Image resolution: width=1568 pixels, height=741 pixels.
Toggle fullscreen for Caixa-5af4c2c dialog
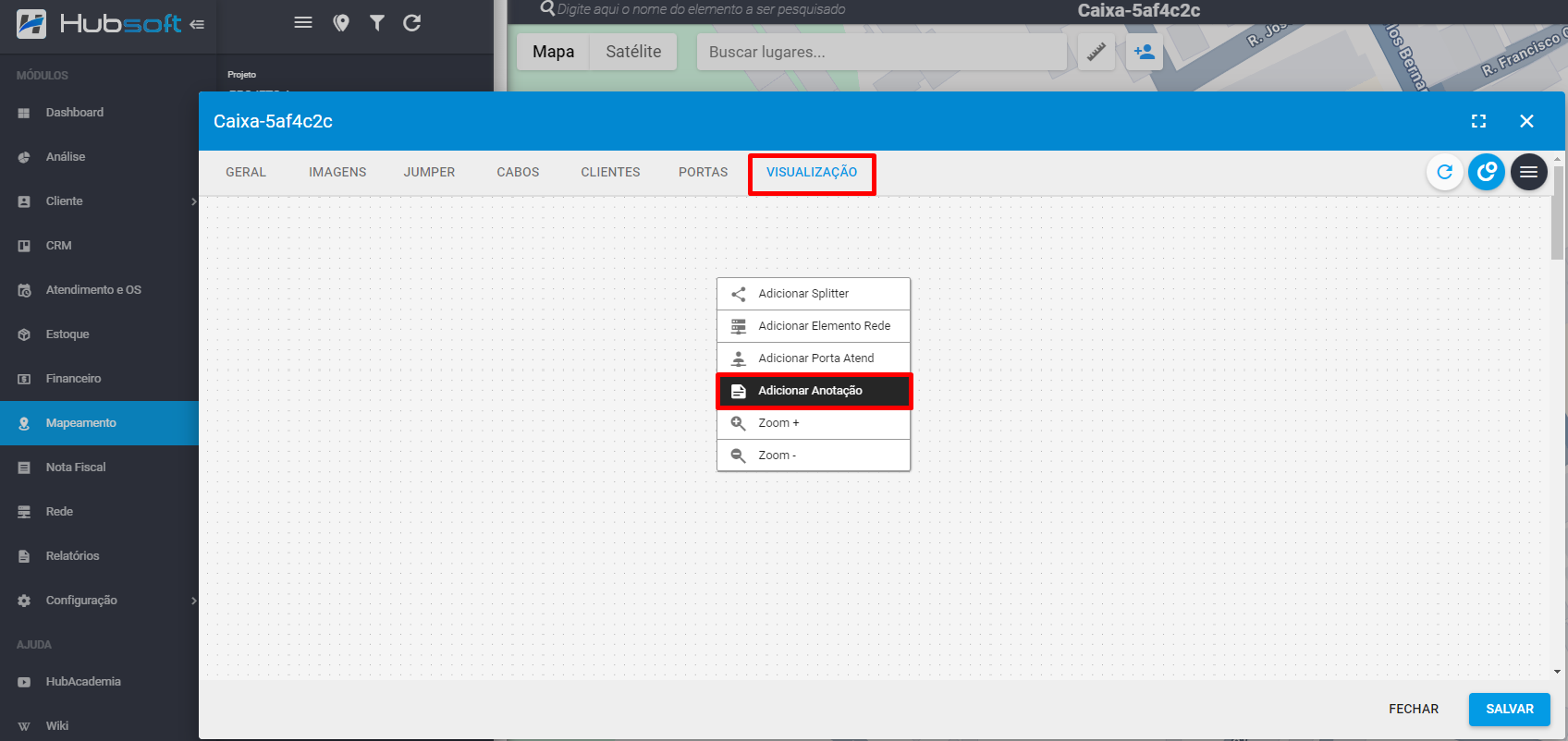1479,121
